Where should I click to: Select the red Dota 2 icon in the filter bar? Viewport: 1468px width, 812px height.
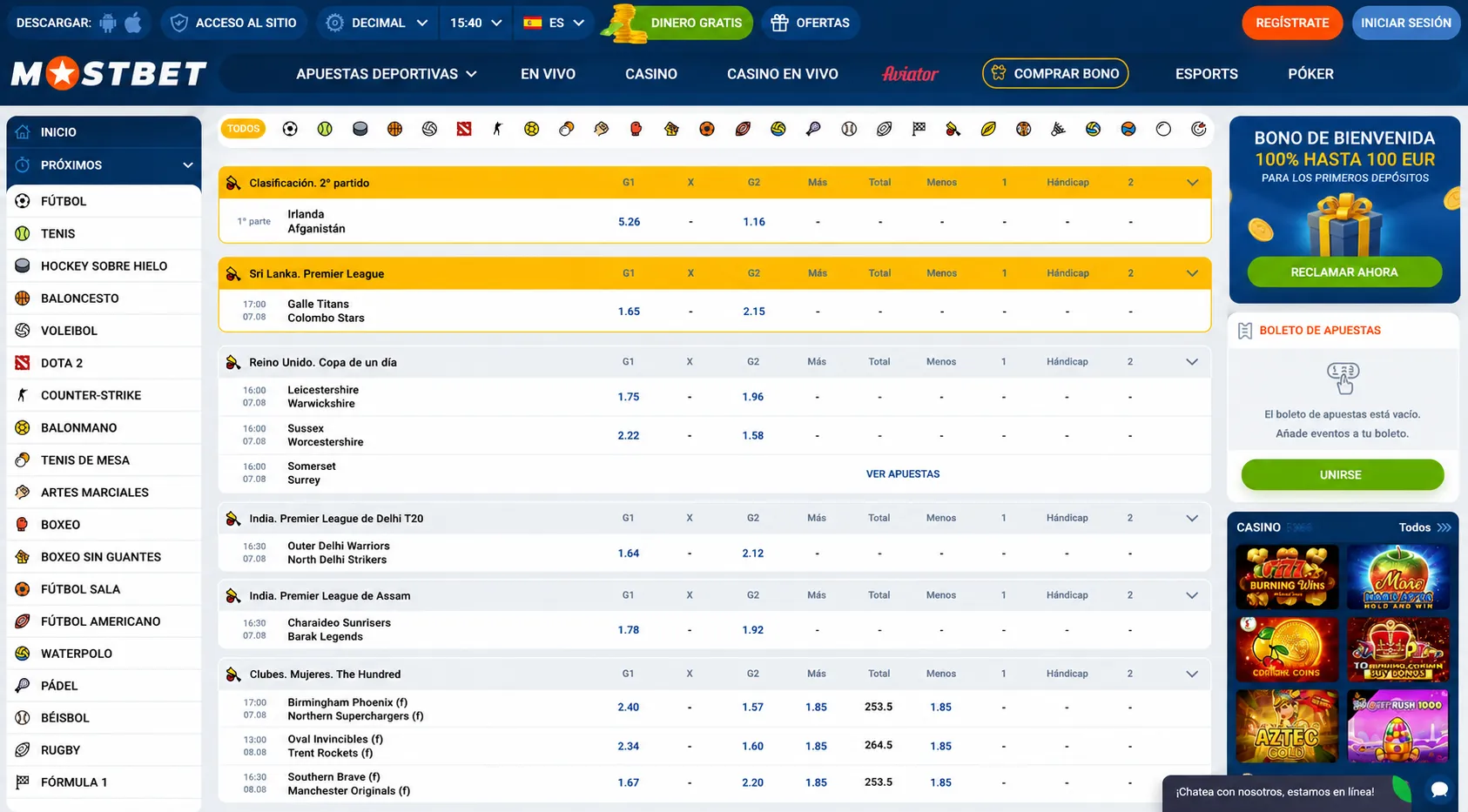click(x=464, y=129)
